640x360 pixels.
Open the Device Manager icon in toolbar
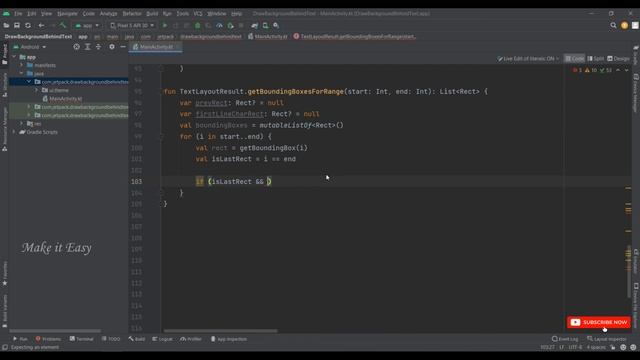[x=265, y=25]
